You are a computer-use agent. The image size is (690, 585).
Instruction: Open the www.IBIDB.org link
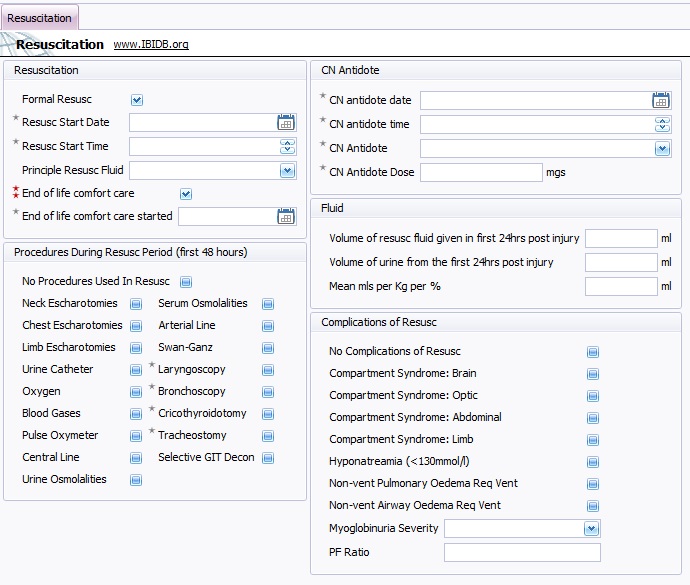[151, 45]
